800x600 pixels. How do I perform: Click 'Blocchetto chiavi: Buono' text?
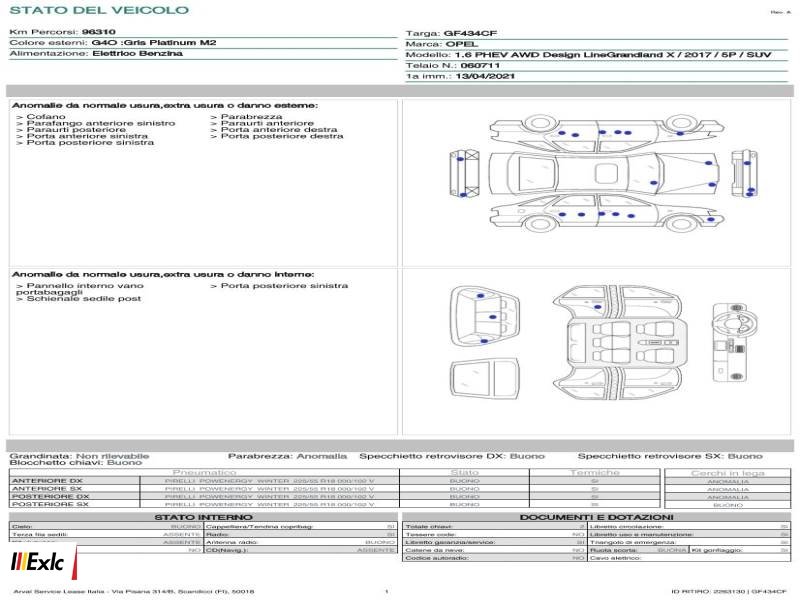(76, 462)
